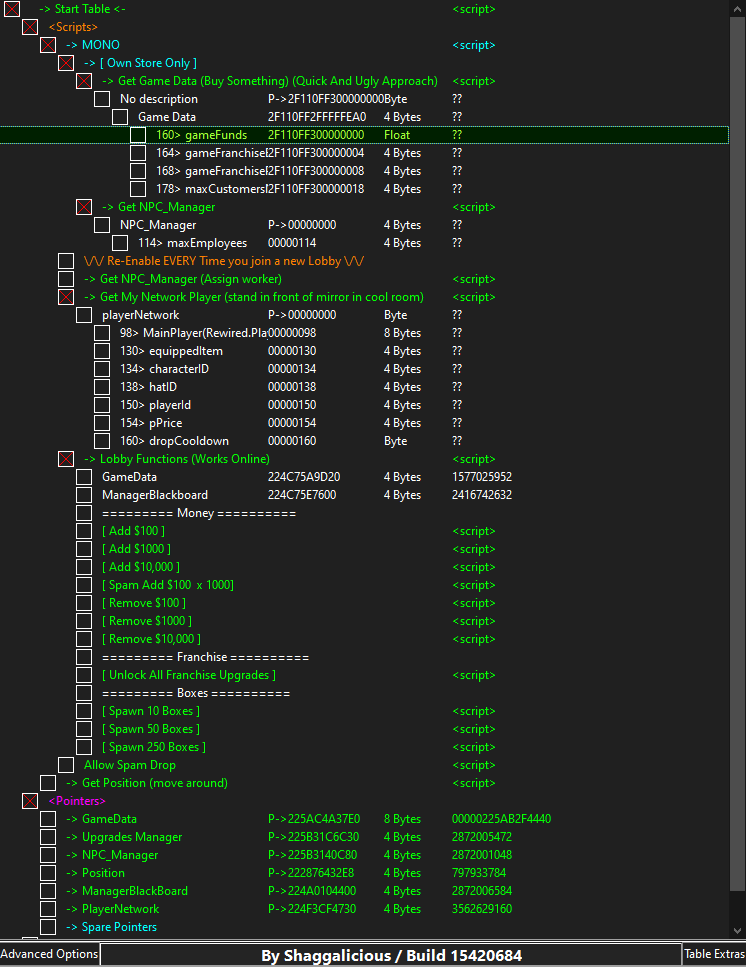Disable the MONO script group
The height and width of the screenshot is (967, 746).
click(48, 45)
